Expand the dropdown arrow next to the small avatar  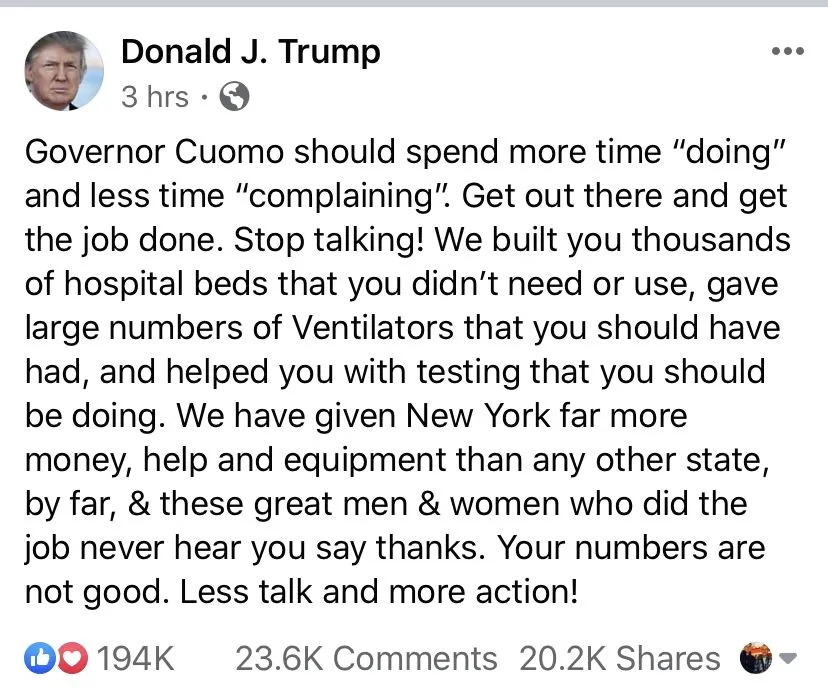pyautogui.click(x=787, y=659)
